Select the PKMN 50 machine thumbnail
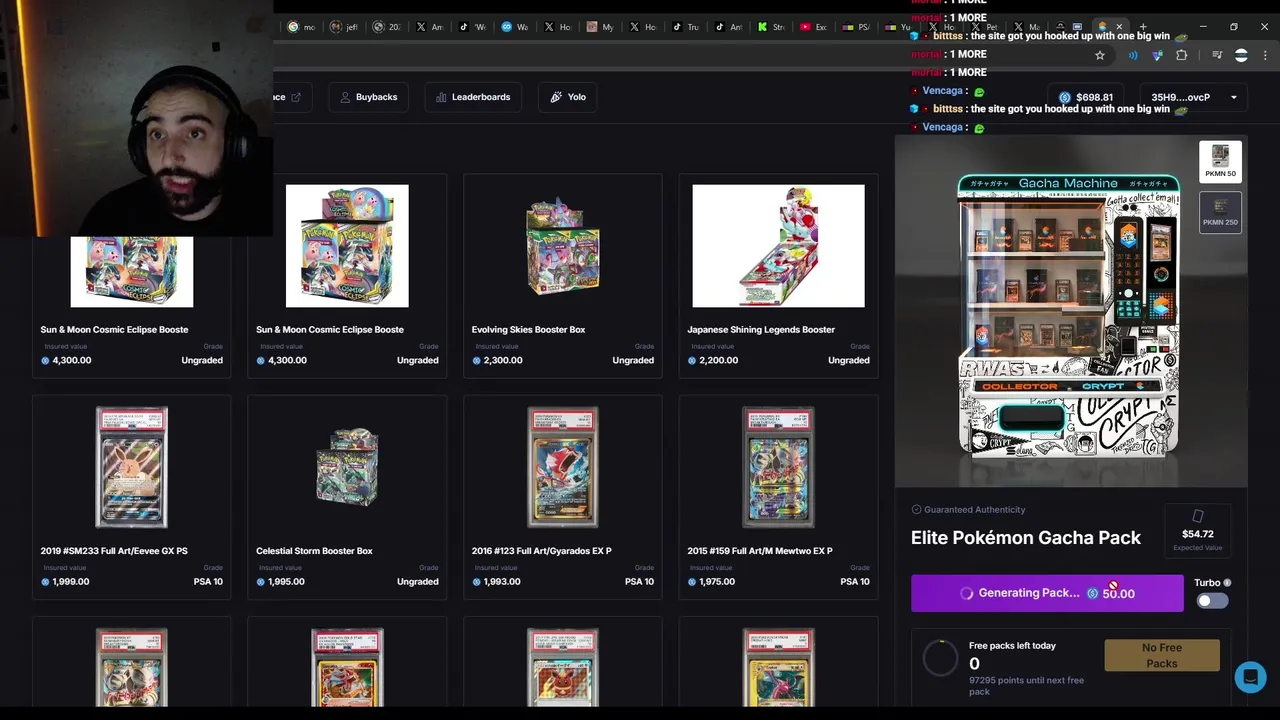 tap(1220, 161)
